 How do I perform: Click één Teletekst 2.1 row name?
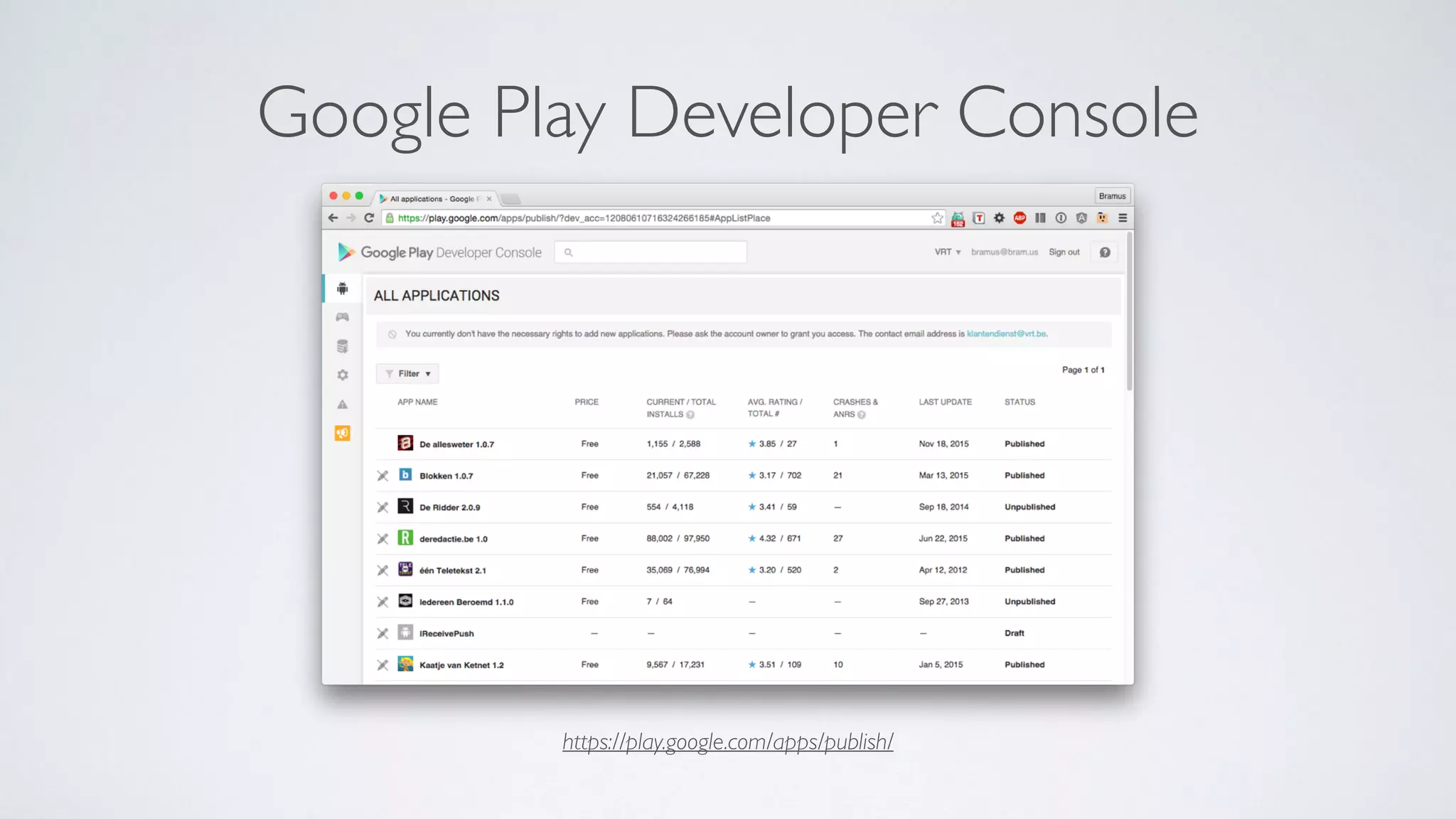(452, 570)
